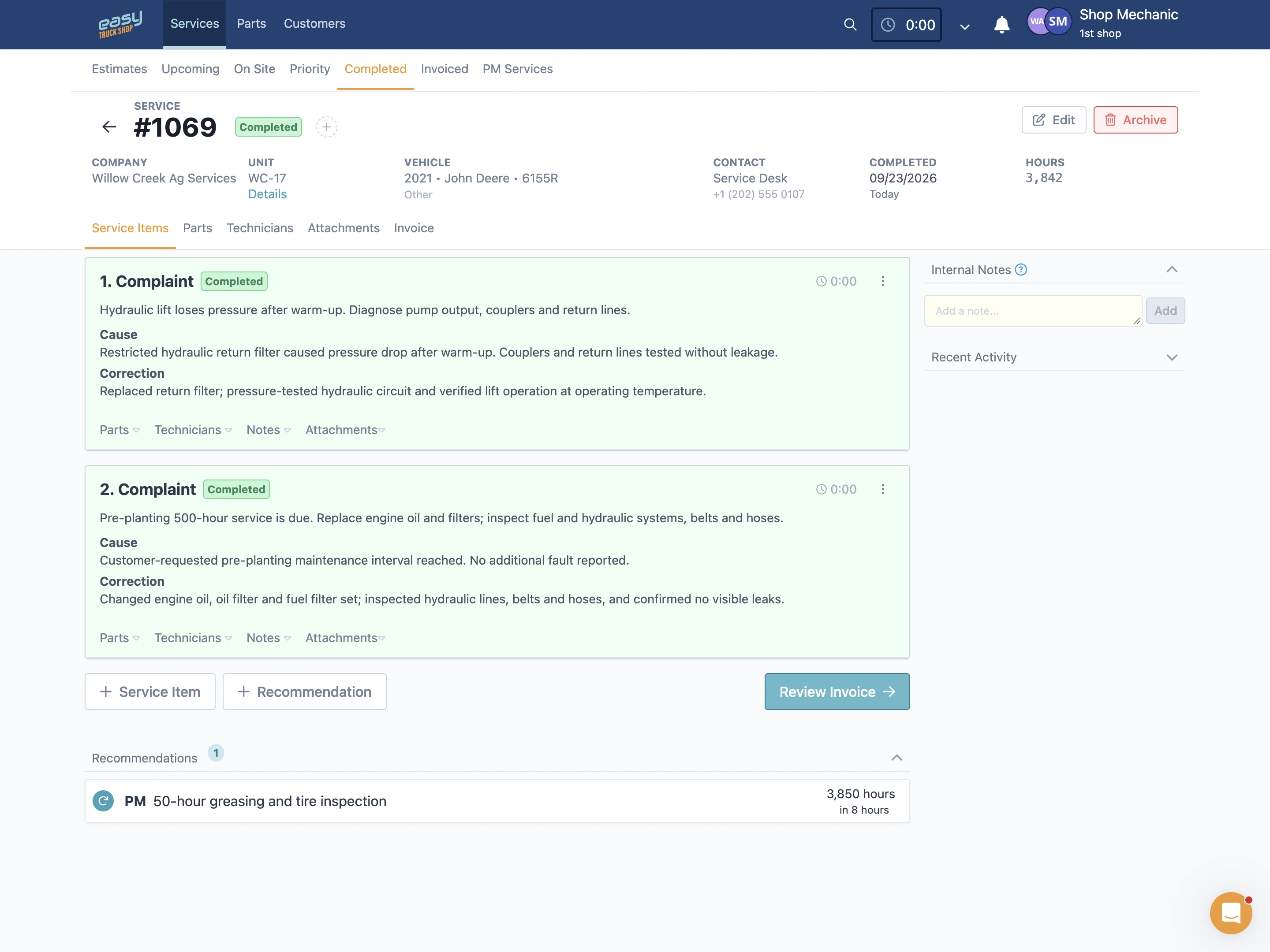
Task: Open the Parts top navigation menu
Action: [x=251, y=23]
